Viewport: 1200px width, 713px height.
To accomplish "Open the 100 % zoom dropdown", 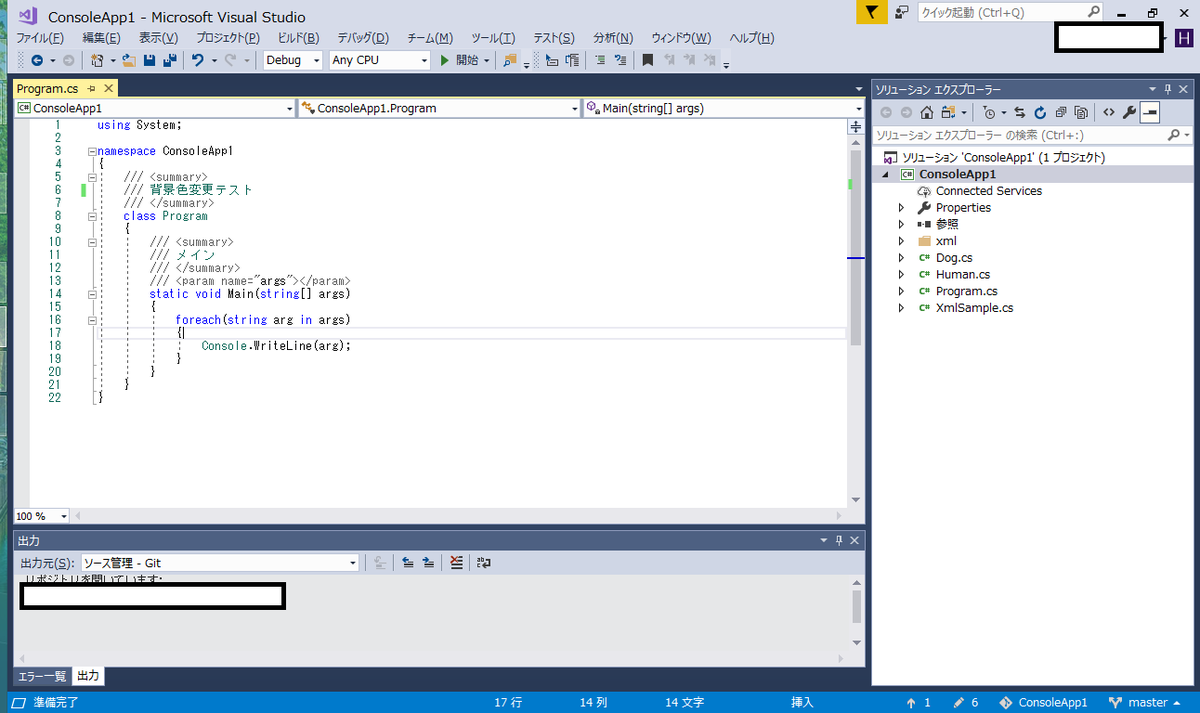I will click(42, 516).
